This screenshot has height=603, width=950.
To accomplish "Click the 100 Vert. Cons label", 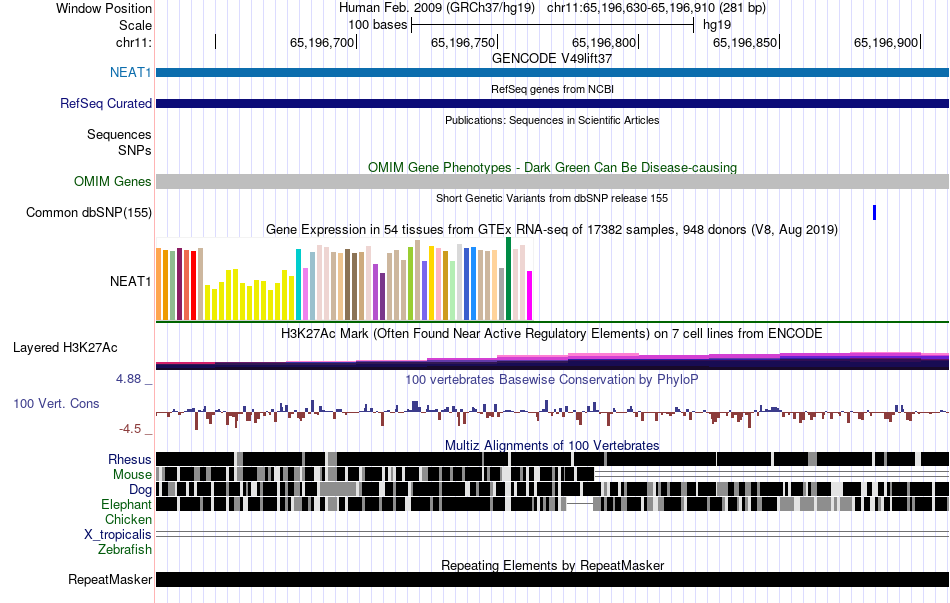I will coord(56,404).
